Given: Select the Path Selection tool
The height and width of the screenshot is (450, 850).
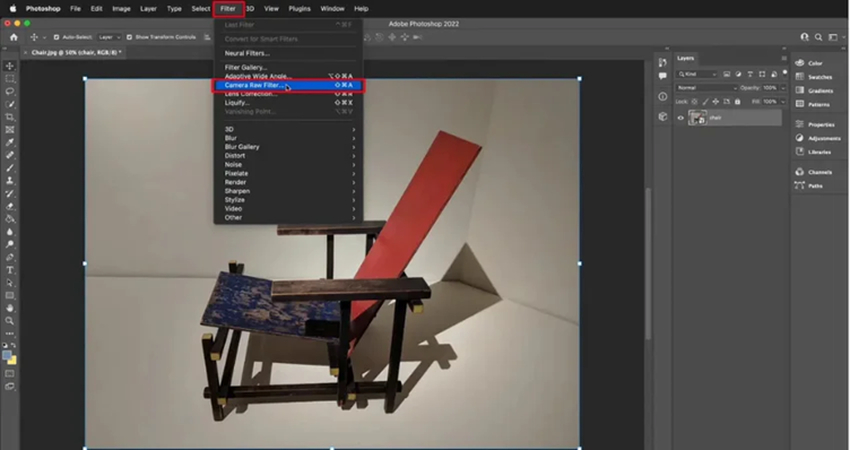Looking at the screenshot, I should tap(10, 283).
